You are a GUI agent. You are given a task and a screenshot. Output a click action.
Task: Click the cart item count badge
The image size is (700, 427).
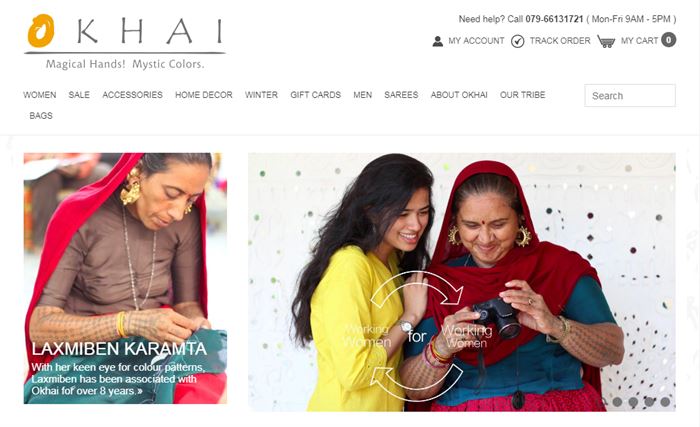coord(668,40)
